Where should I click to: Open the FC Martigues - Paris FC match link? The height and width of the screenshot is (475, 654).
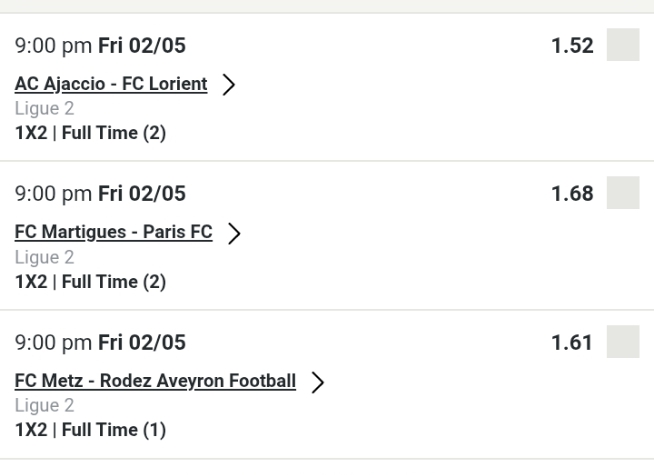pyautogui.click(x=113, y=232)
